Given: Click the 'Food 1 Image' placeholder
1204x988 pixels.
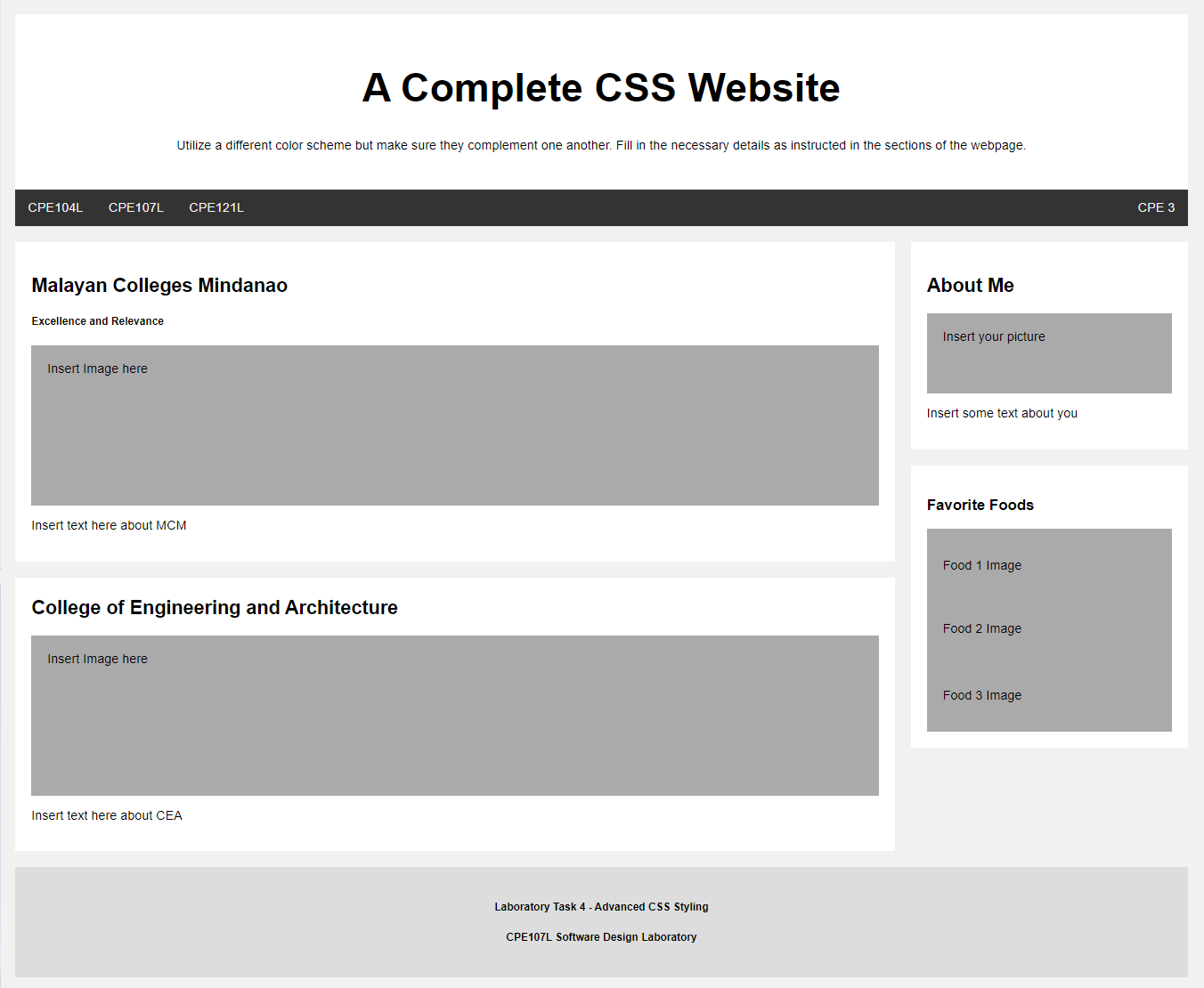Looking at the screenshot, I should (982, 565).
